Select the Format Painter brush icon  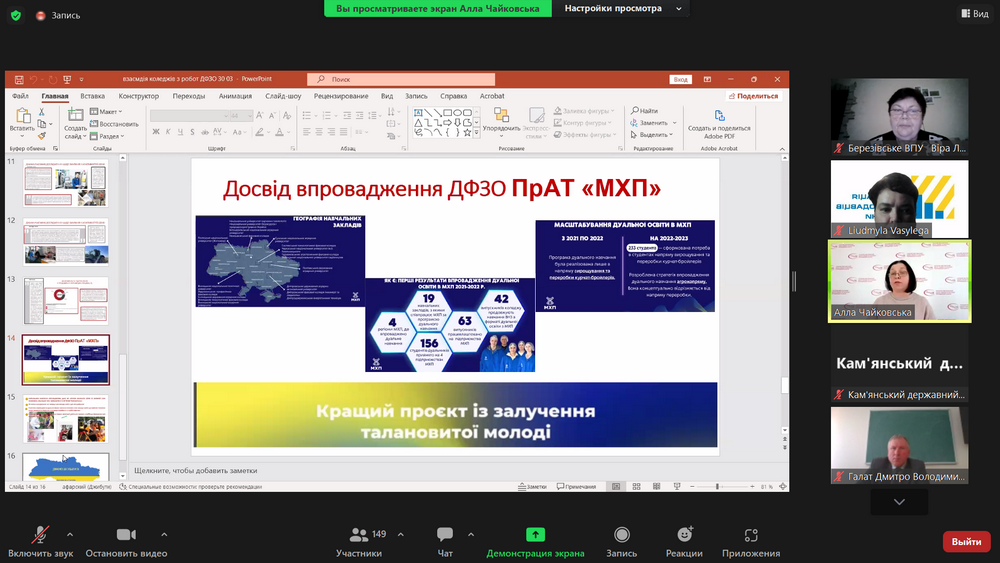41,136
